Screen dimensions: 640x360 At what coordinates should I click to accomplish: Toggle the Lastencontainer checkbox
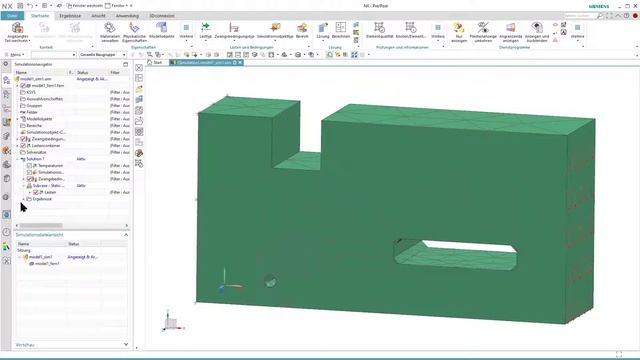(23, 146)
